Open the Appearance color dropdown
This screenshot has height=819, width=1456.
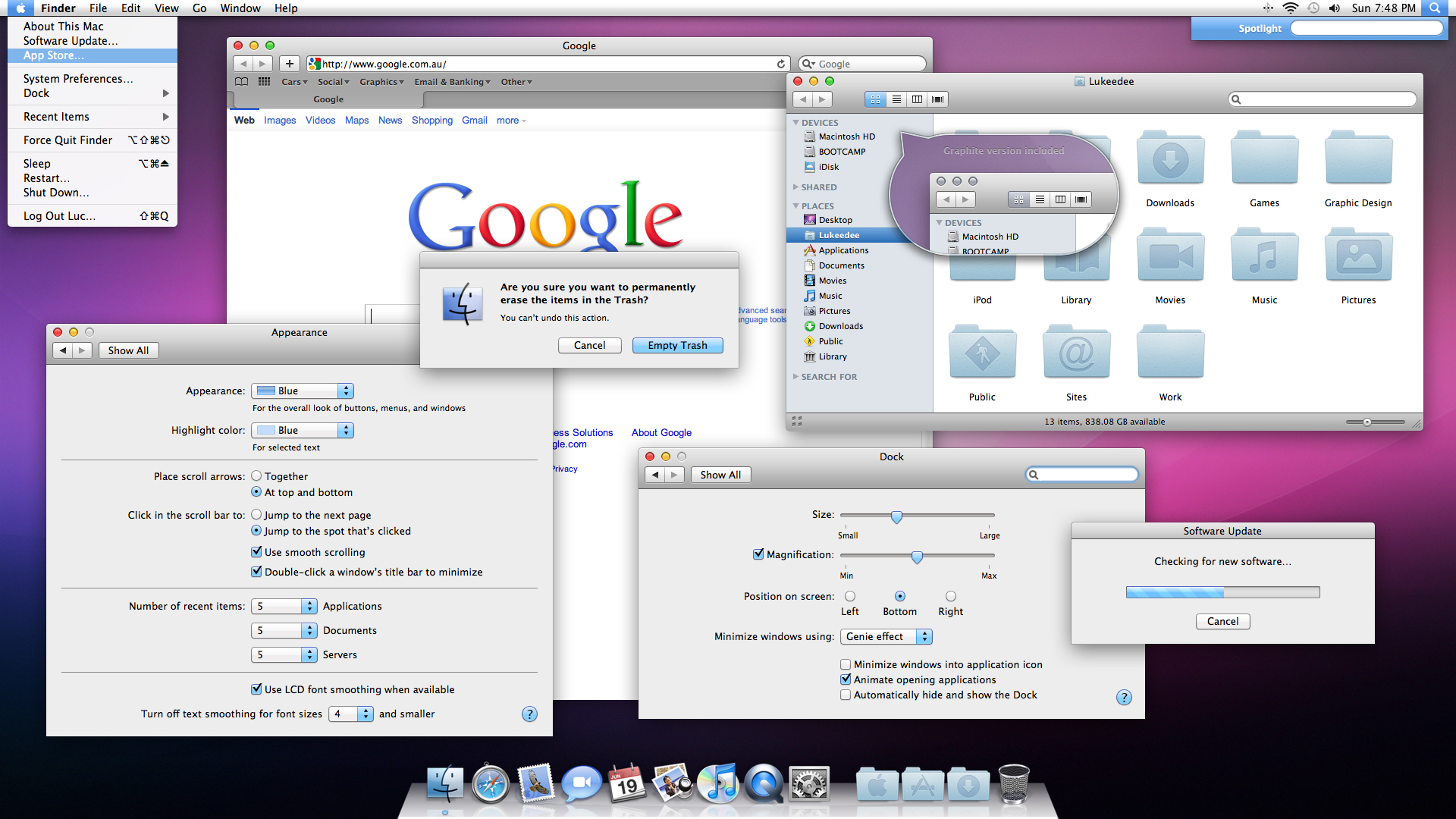pos(303,391)
